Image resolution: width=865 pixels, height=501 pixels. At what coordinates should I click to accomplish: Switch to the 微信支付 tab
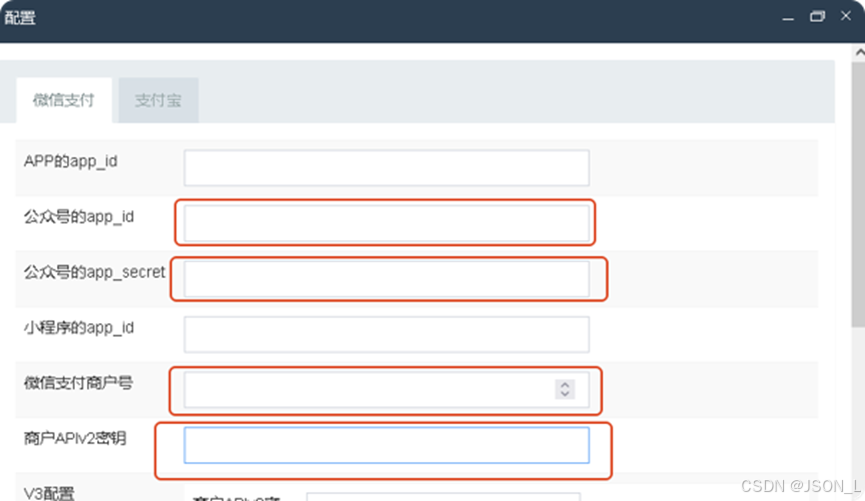[64, 100]
